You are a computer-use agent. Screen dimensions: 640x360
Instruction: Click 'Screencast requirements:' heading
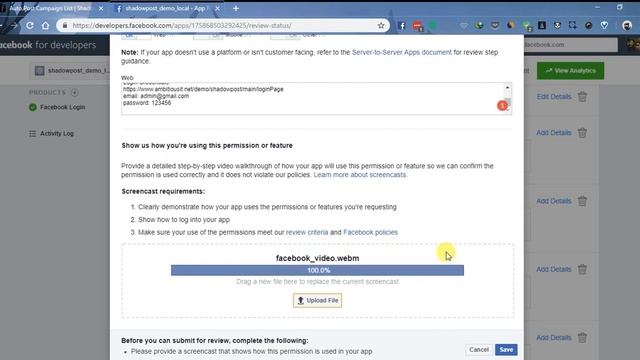coord(163,191)
